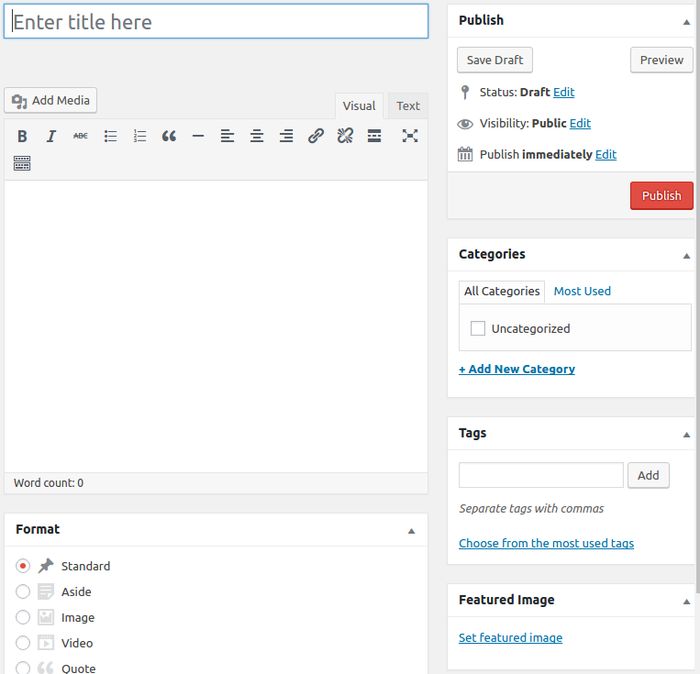
Task: Click the Add Media button
Action: point(50,100)
